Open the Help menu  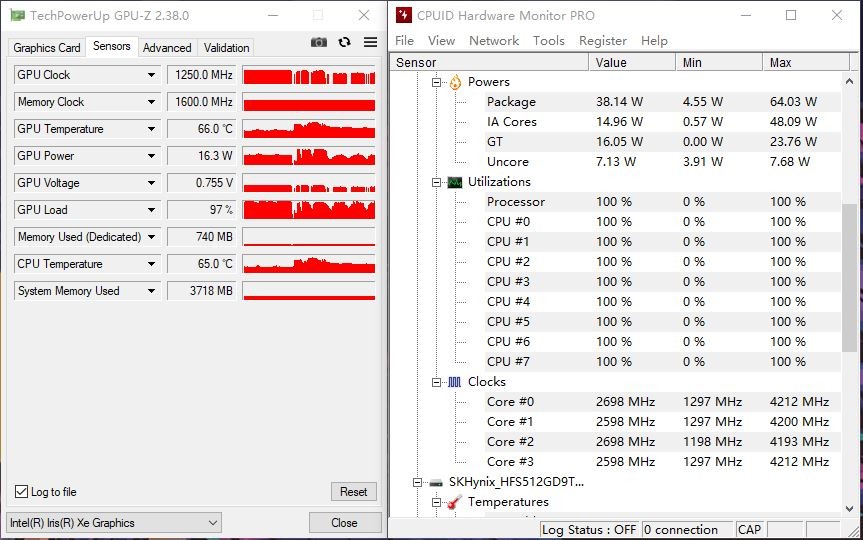coord(654,41)
